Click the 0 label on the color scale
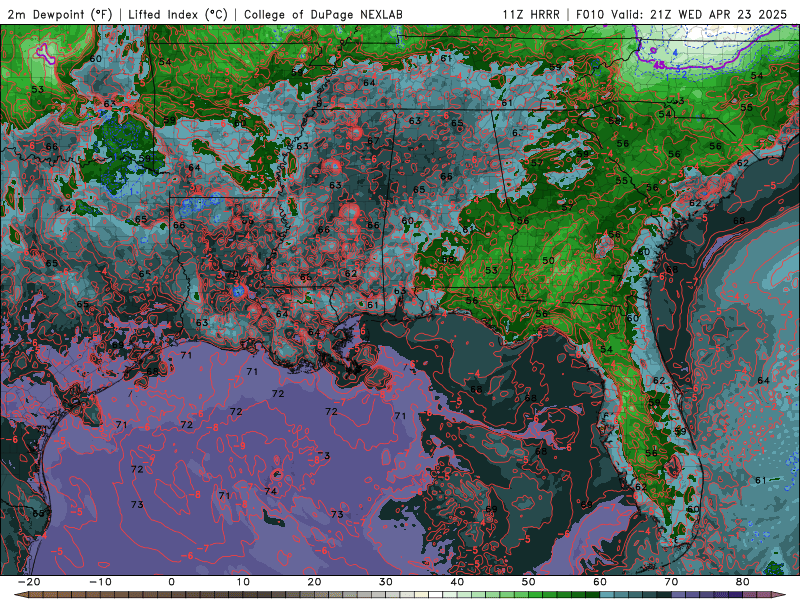The height and width of the screenshot is (600, 800). pyautogui.click(x=171, y=582)
